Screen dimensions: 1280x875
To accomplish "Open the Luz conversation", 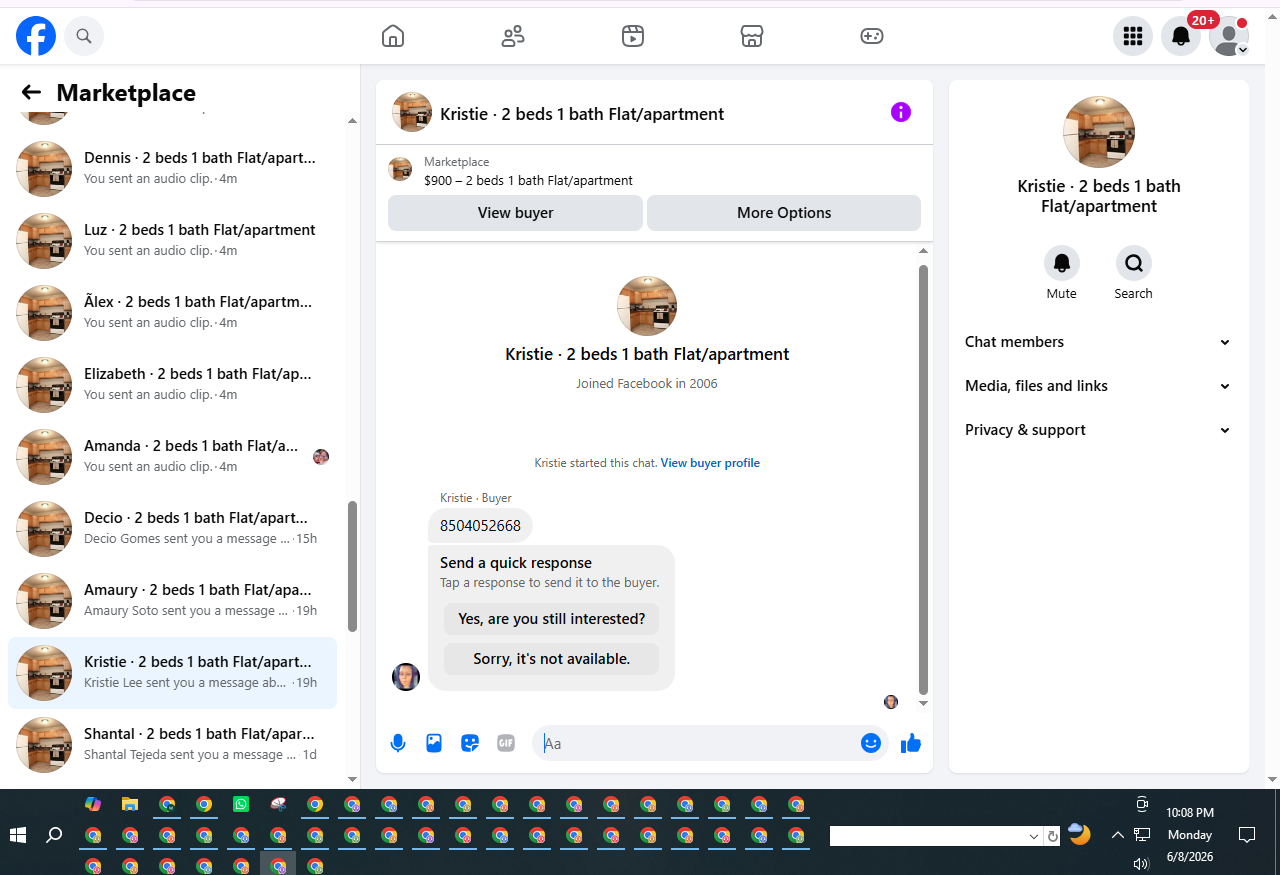I will [x=172, y=241].
